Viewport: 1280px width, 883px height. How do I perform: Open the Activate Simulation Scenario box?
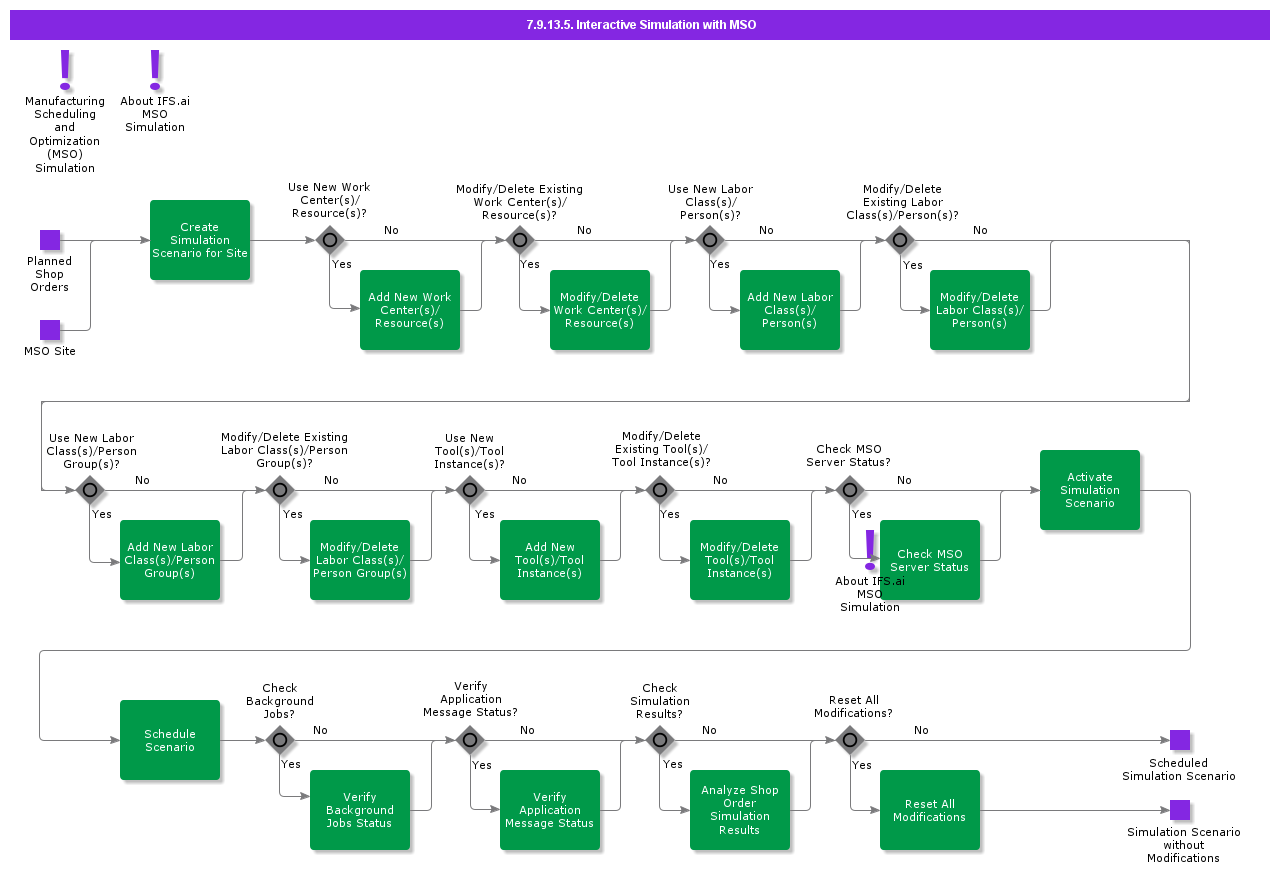point(1090,490)
